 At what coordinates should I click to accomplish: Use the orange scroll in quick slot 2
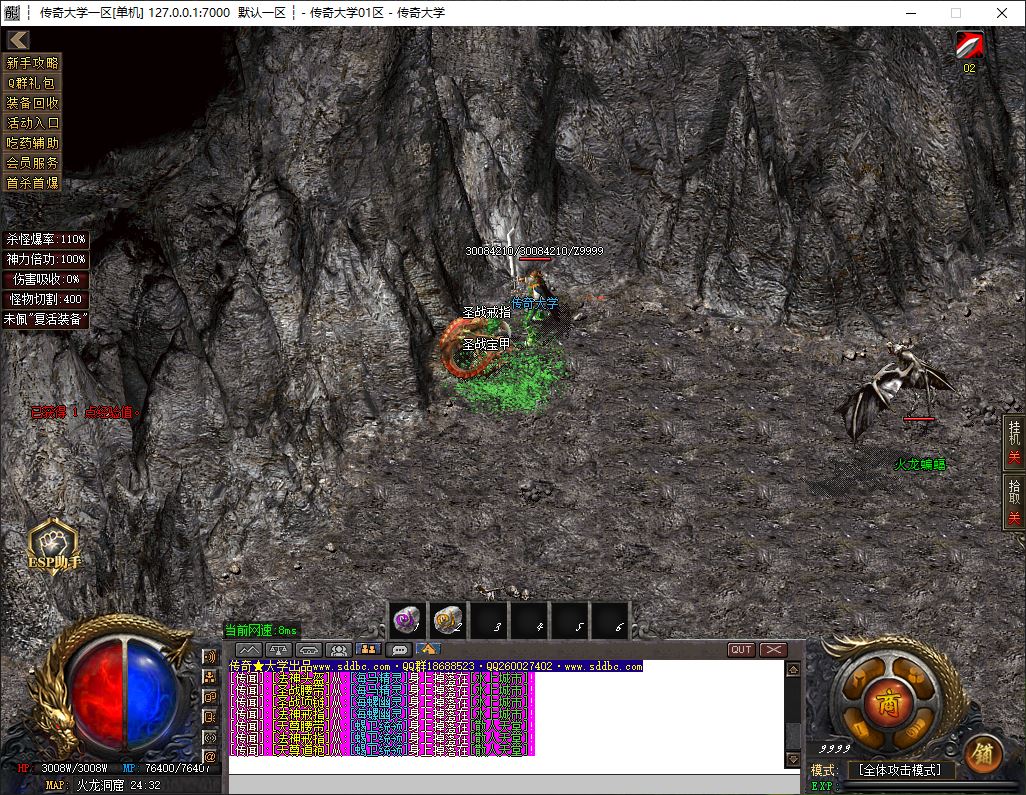pos(449,622)
